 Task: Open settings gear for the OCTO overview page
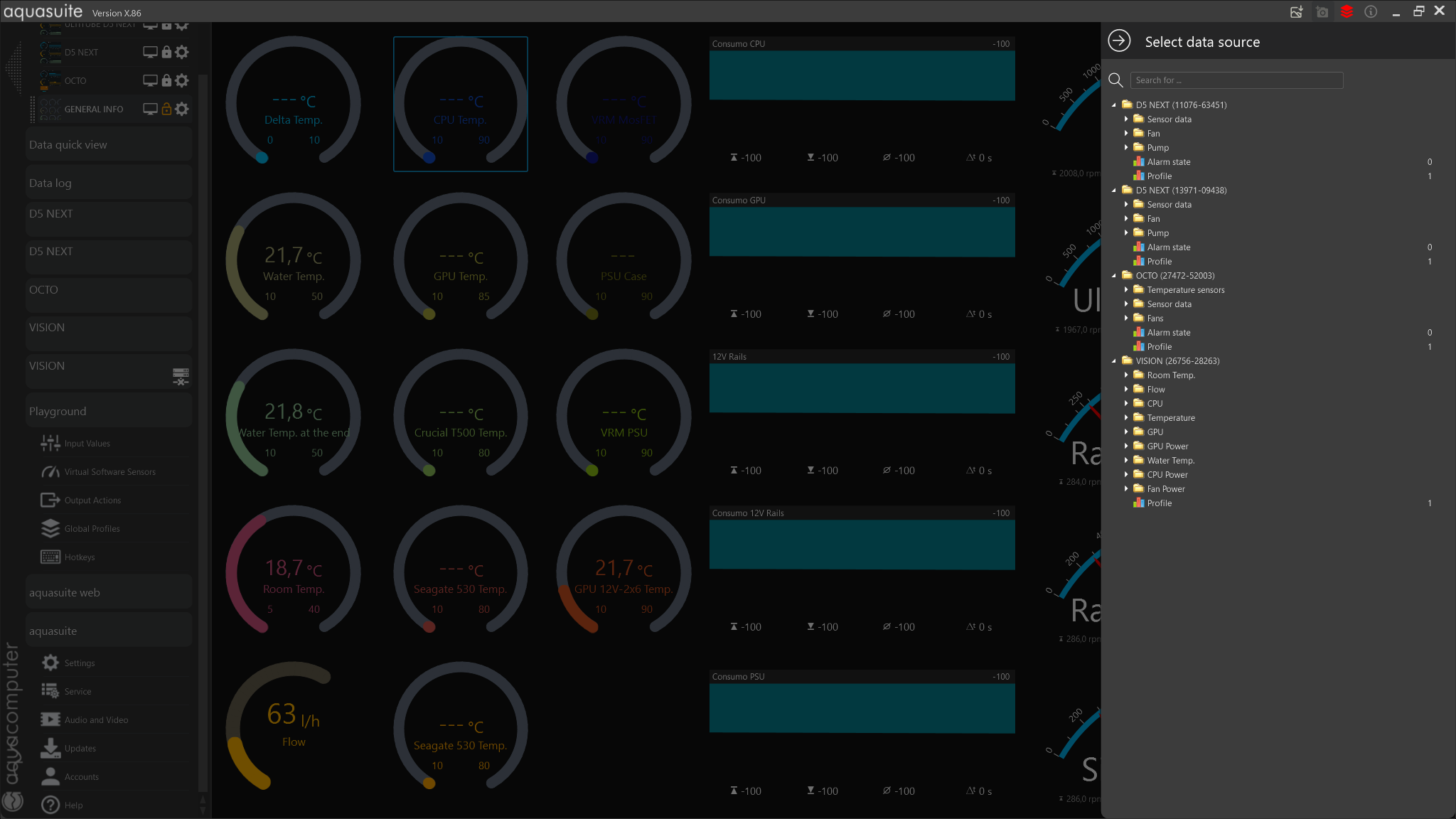182,80
